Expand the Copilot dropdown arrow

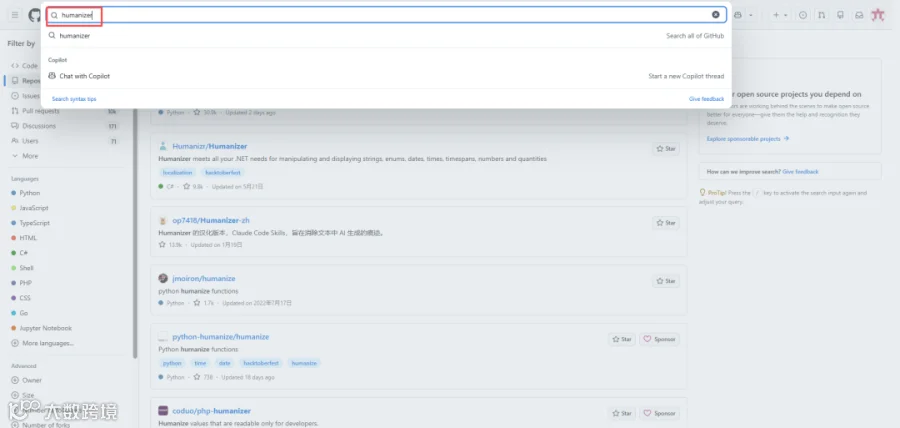pyautogui.click(x=751, y=15)
